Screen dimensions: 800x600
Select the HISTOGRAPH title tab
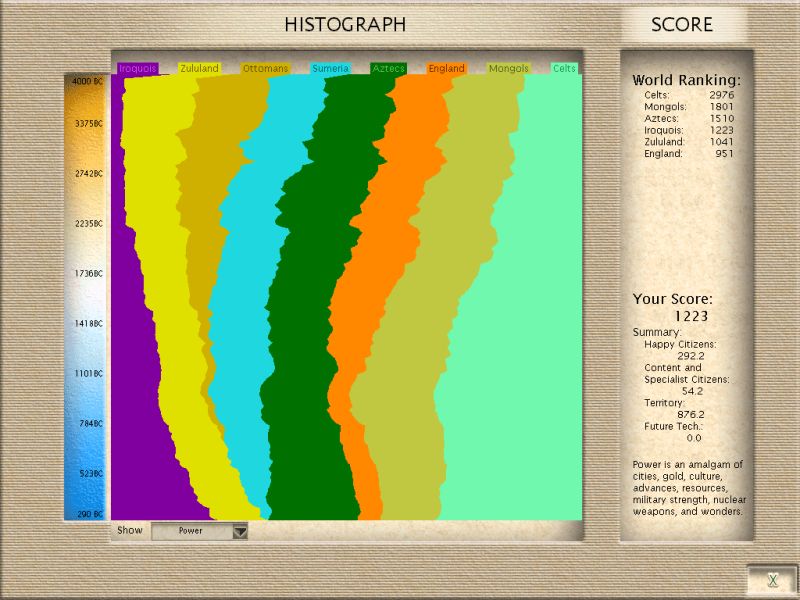[345, 25]
